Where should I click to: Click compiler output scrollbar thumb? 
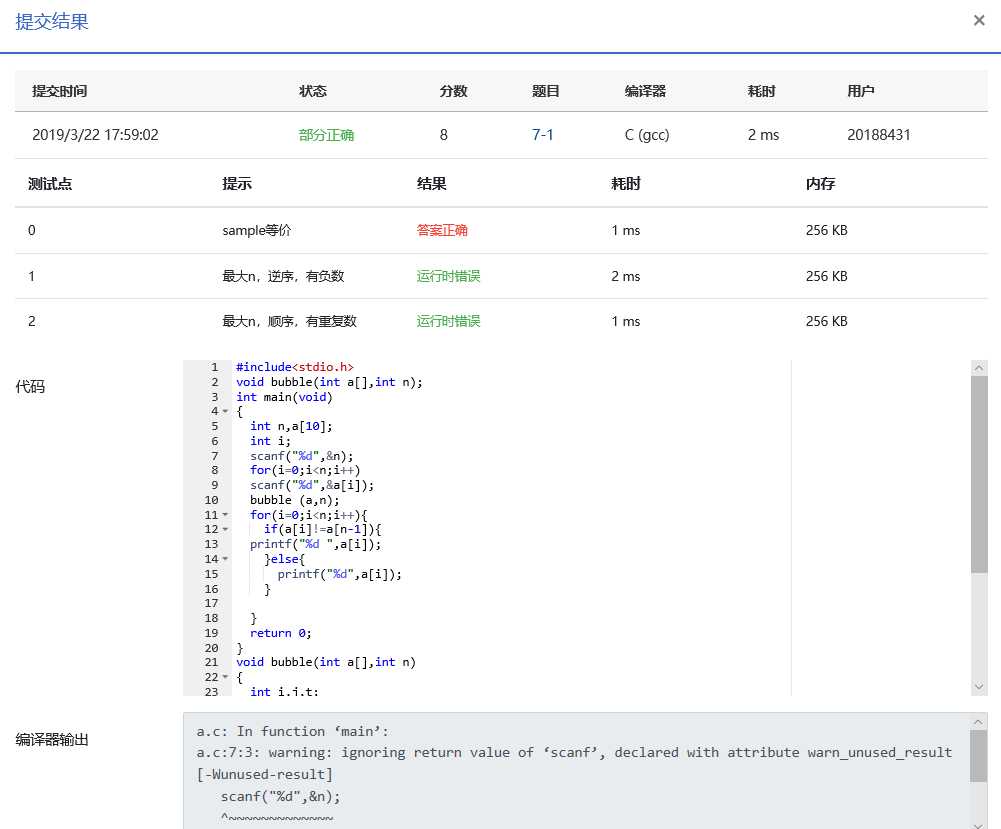click(979, 756)
